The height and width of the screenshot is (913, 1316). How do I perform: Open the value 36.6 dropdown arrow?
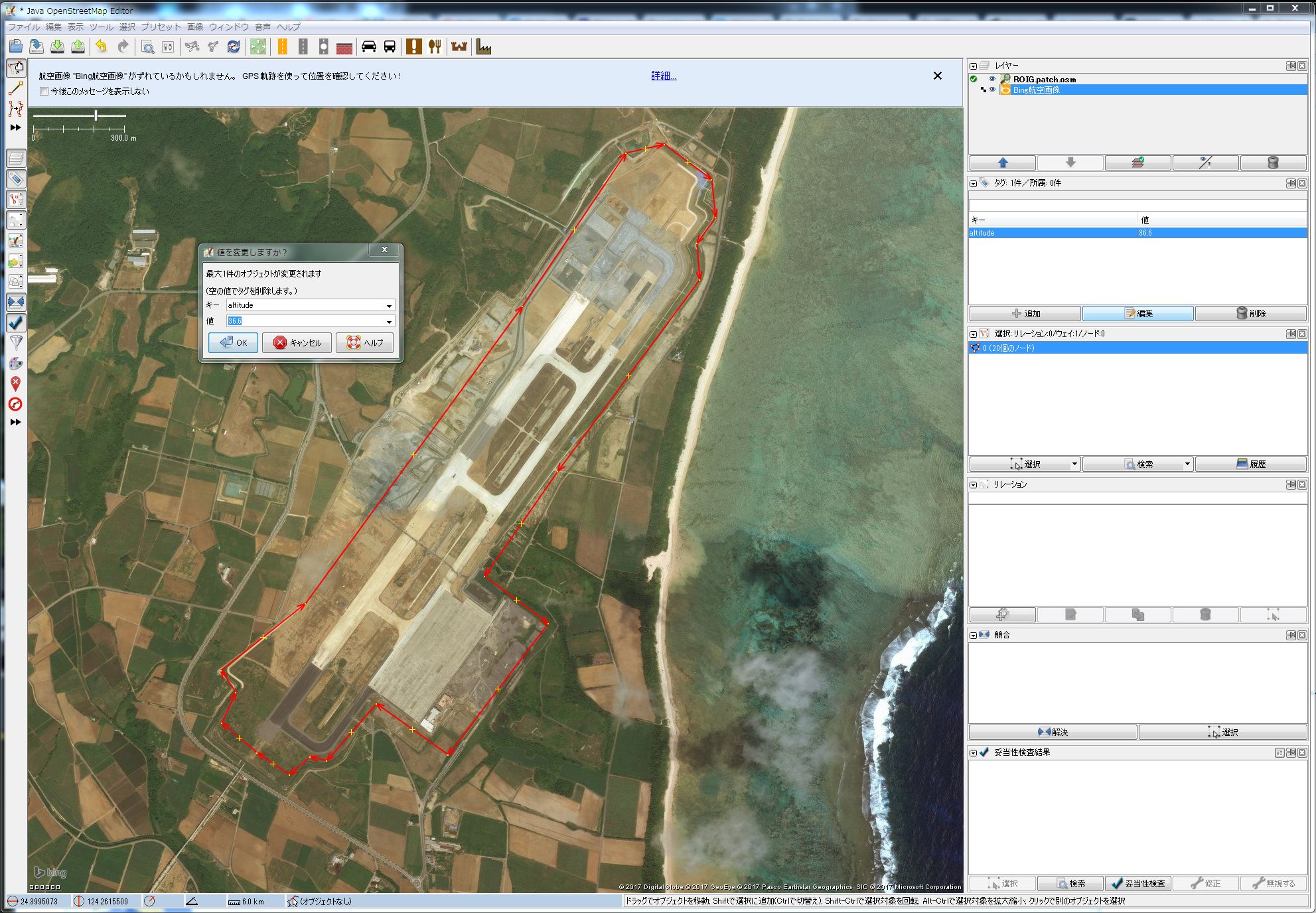click(x=389, y=322)
